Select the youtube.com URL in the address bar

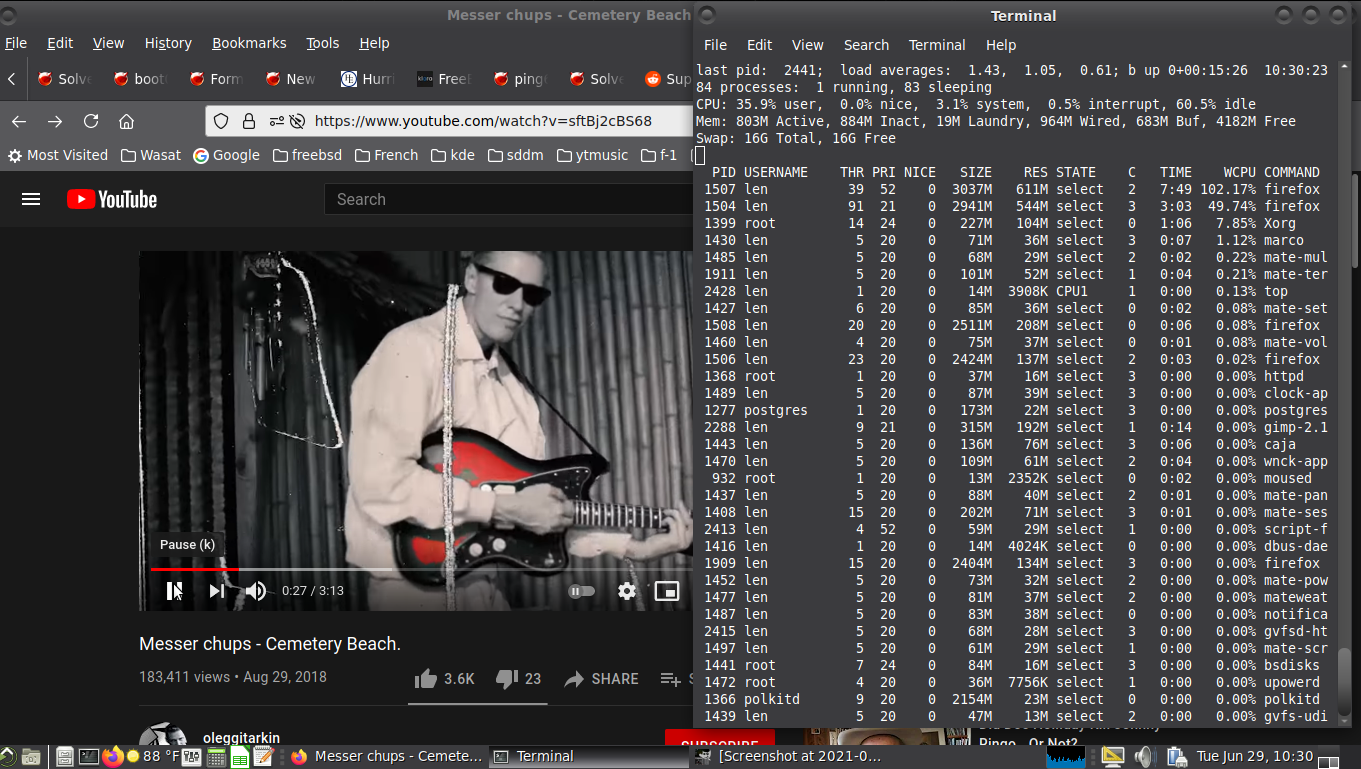[483, 121]
